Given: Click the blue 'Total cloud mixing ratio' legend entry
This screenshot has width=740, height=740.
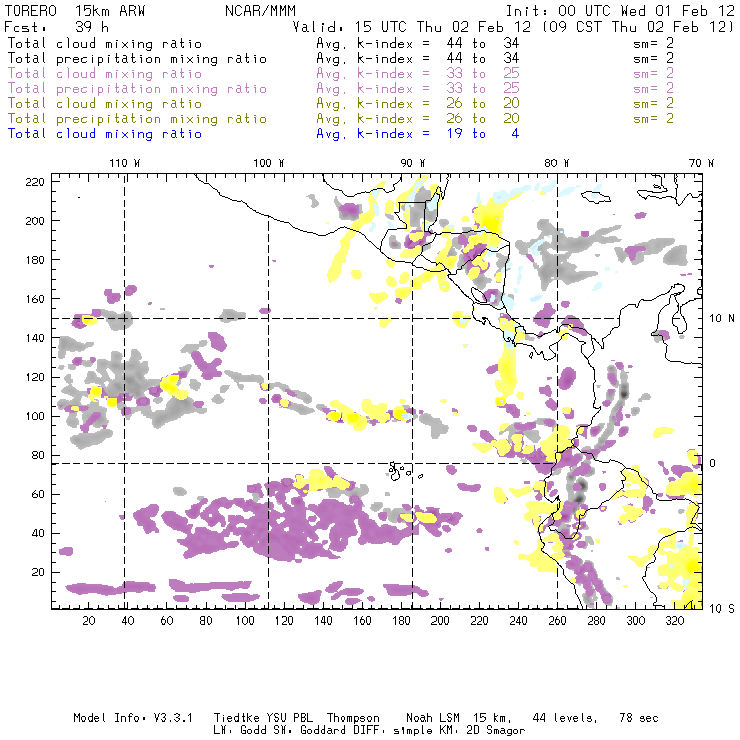Looking at the screenshot, I should (x=105, y=134).
